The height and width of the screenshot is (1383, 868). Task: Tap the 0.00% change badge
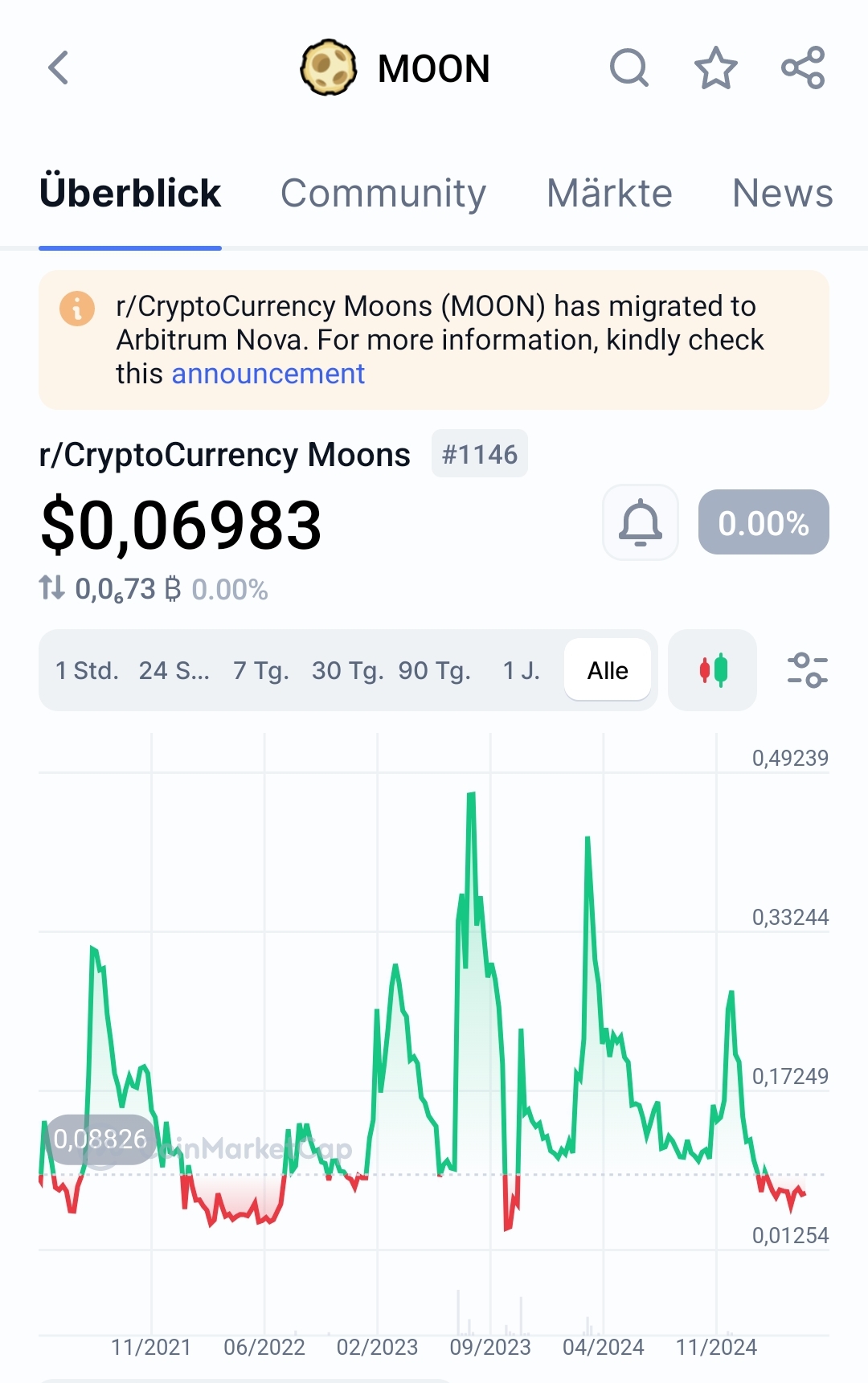click(764, 522)
